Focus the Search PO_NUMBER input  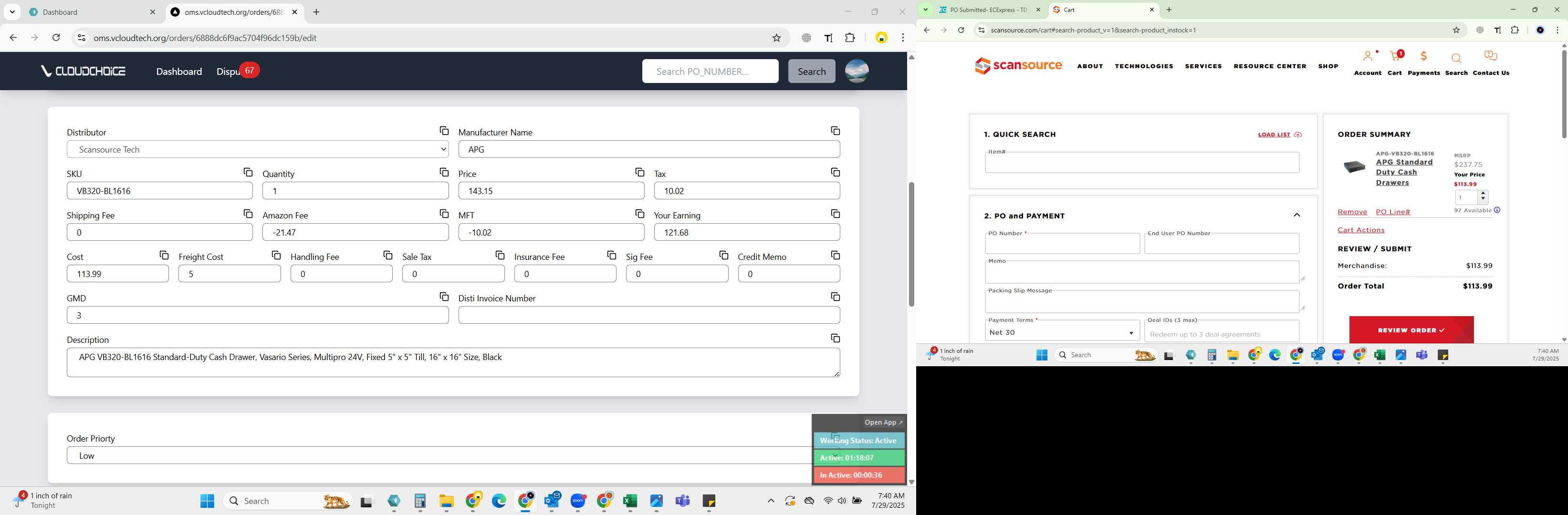710,71
